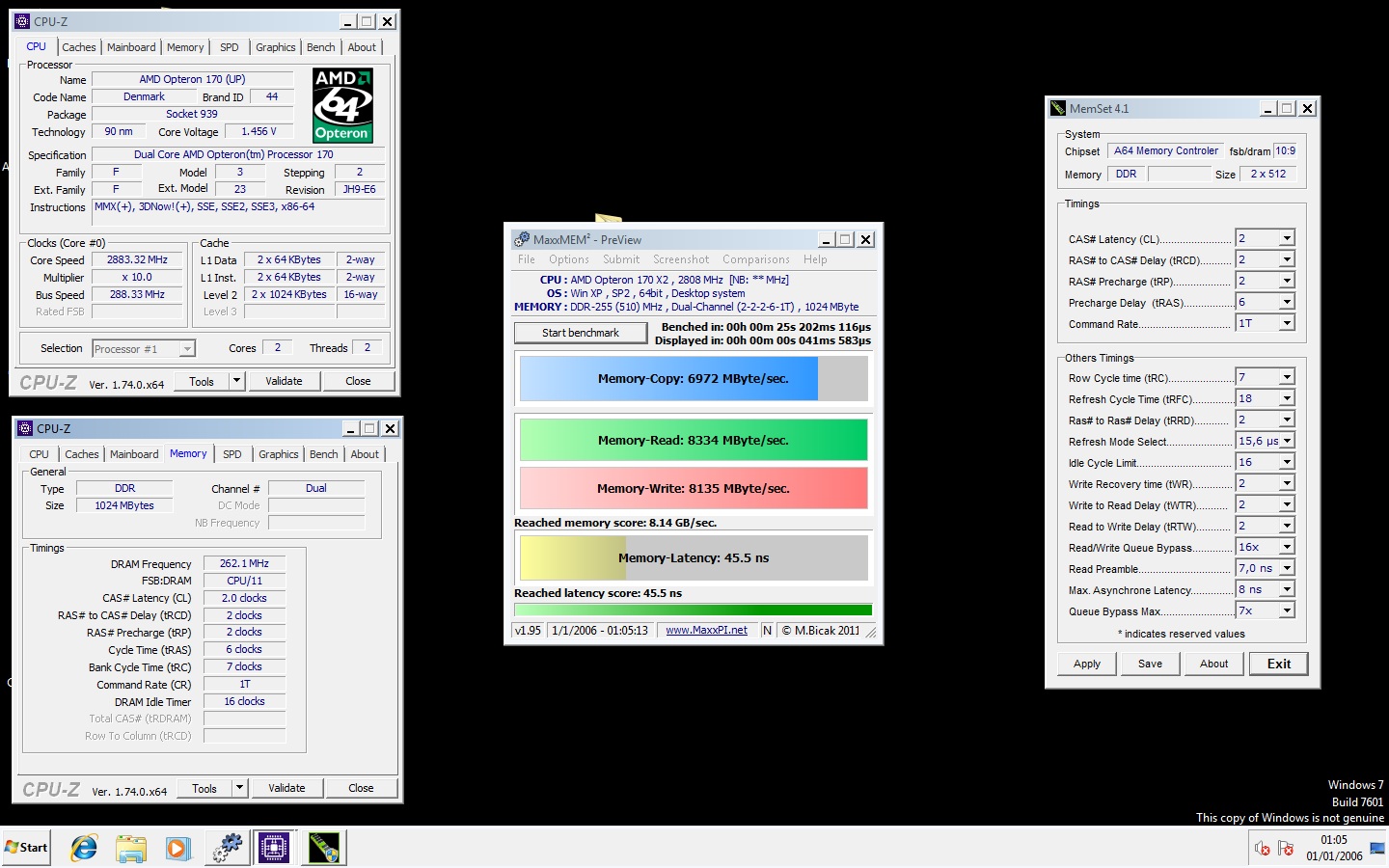Switch to Caches tab in top CPU-Z window
Viewport: 1389px width, 868px height.
[79, 47]
